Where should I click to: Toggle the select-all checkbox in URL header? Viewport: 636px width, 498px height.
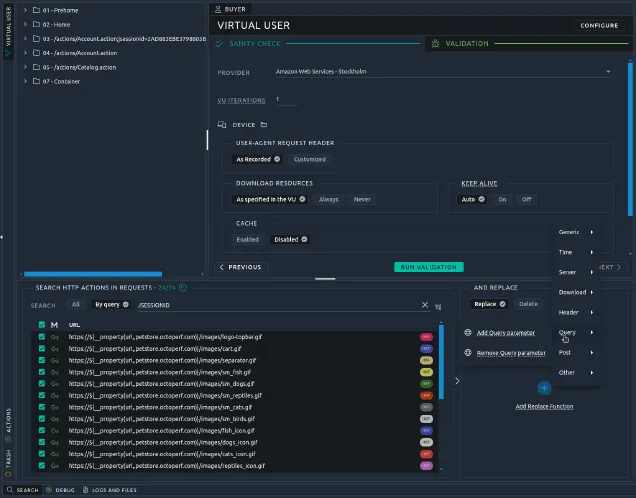tap(42, 324)
